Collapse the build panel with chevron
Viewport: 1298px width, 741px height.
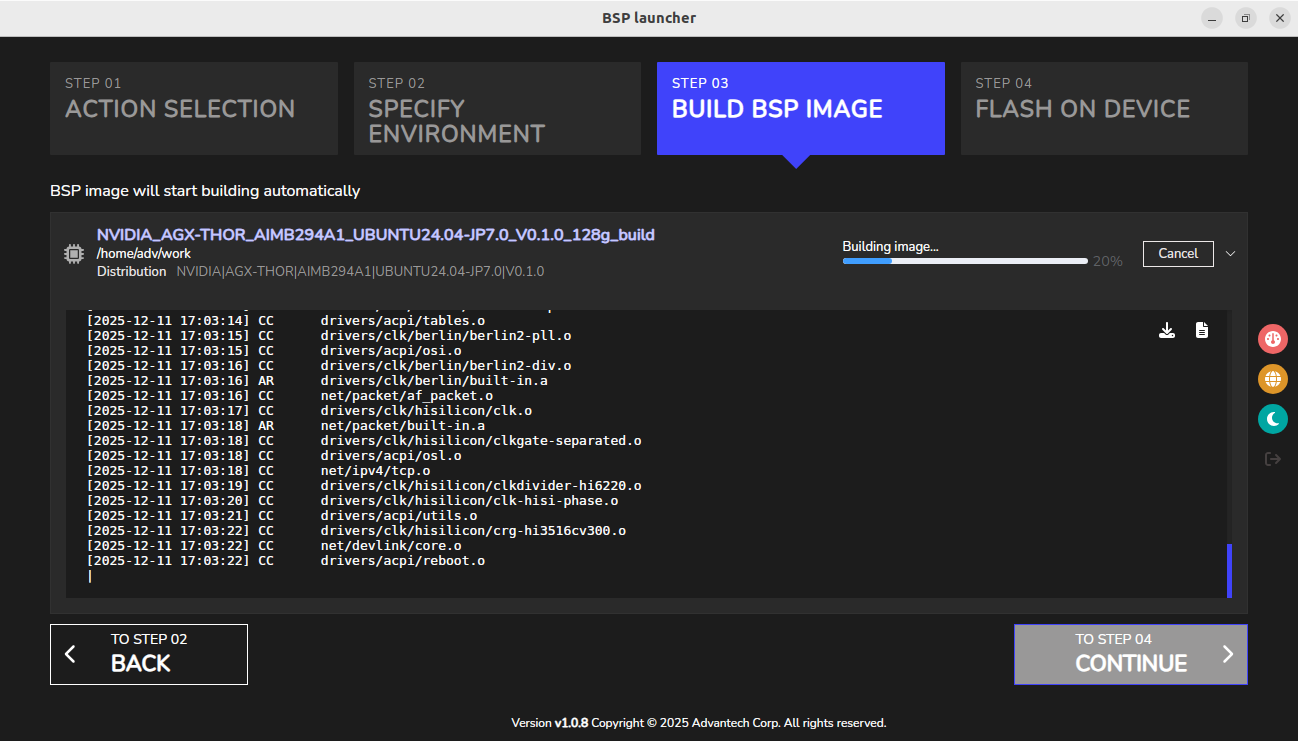point(1231,254)
